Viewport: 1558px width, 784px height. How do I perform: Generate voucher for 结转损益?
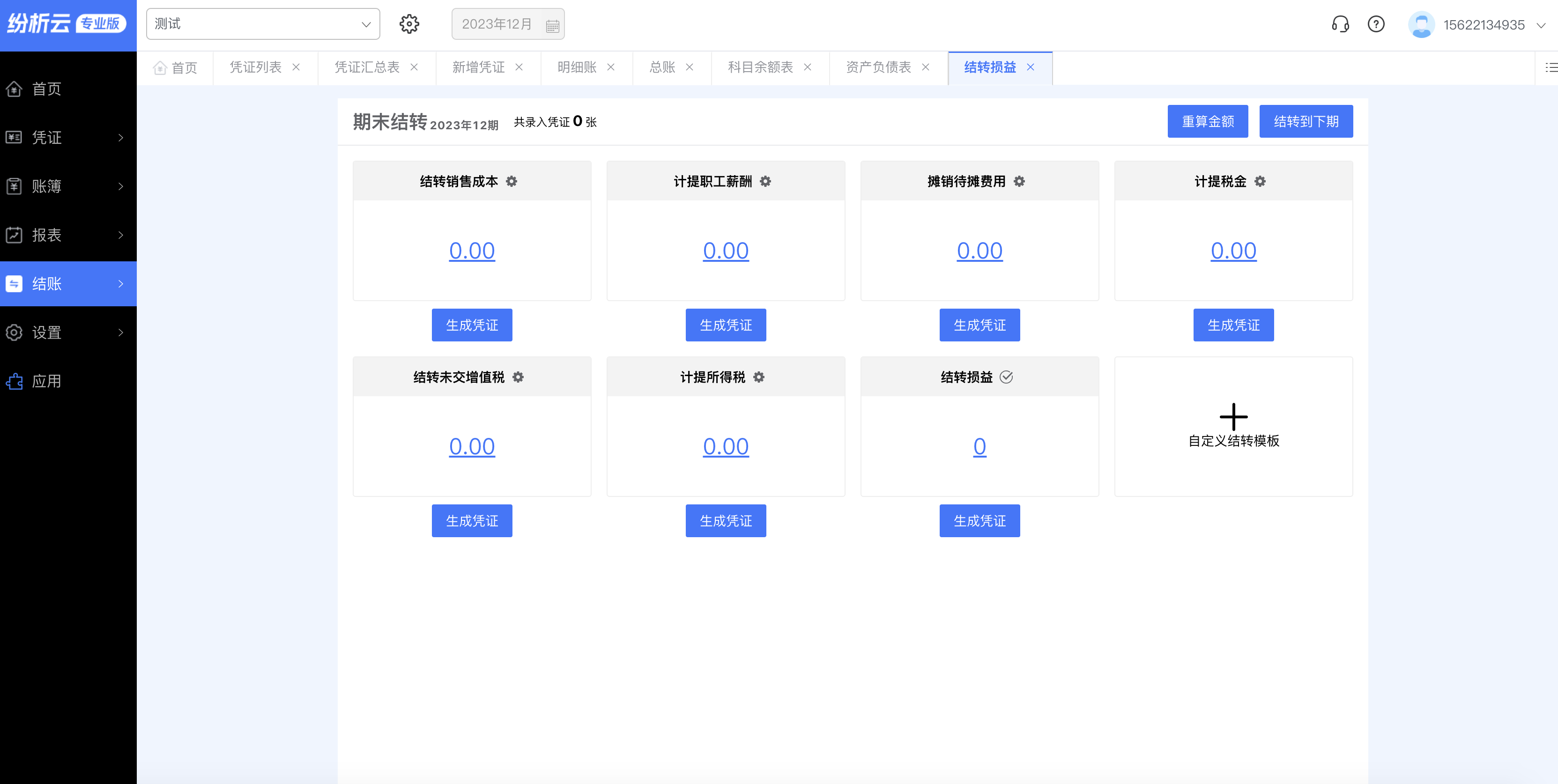coord(980,521)
